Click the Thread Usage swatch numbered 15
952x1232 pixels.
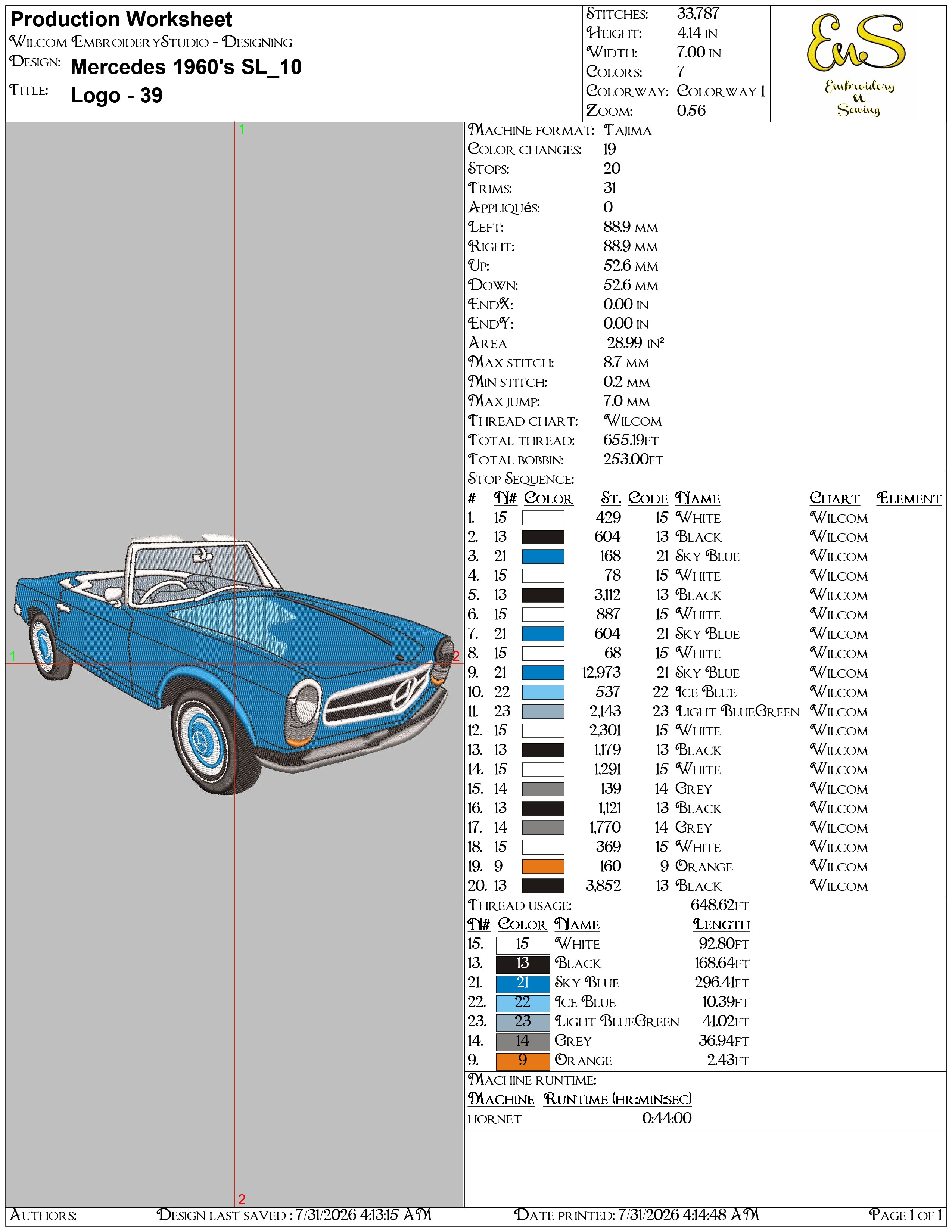(523, 945)
